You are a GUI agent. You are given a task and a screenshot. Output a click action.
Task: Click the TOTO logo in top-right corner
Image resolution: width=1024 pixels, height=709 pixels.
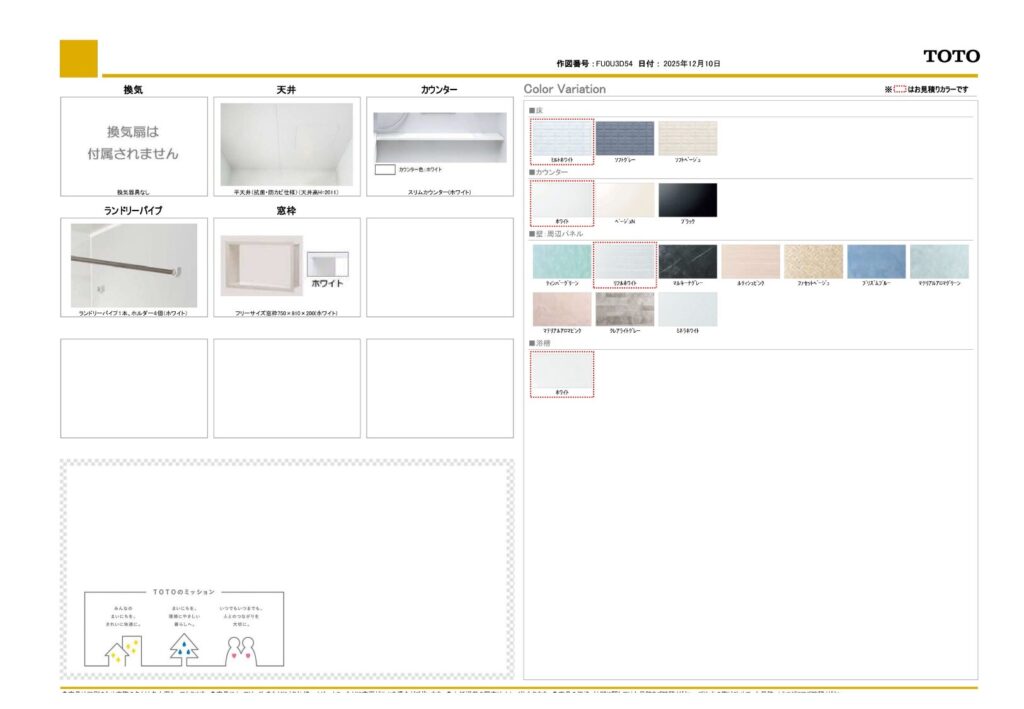[x=951, y=57]
